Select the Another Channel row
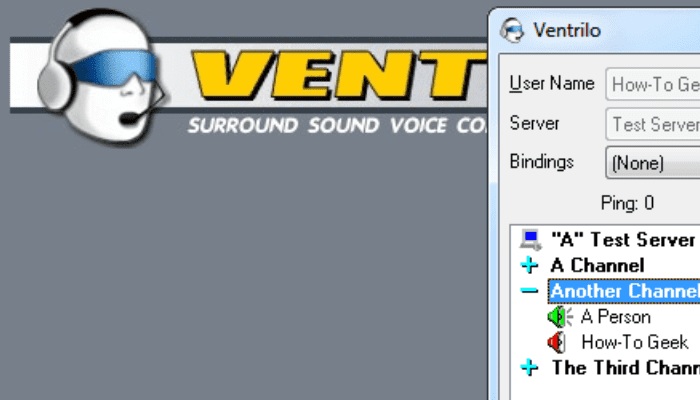Viewport: 700px width, 400px height. [x=624, y=291]
